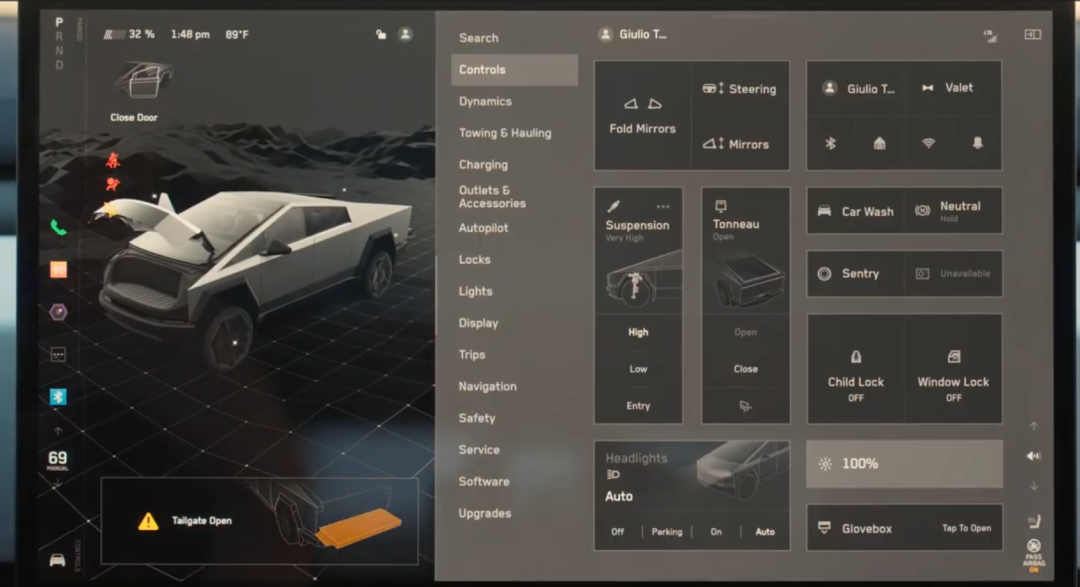Tap the Fold Mirrors icon

click(642, 104)
